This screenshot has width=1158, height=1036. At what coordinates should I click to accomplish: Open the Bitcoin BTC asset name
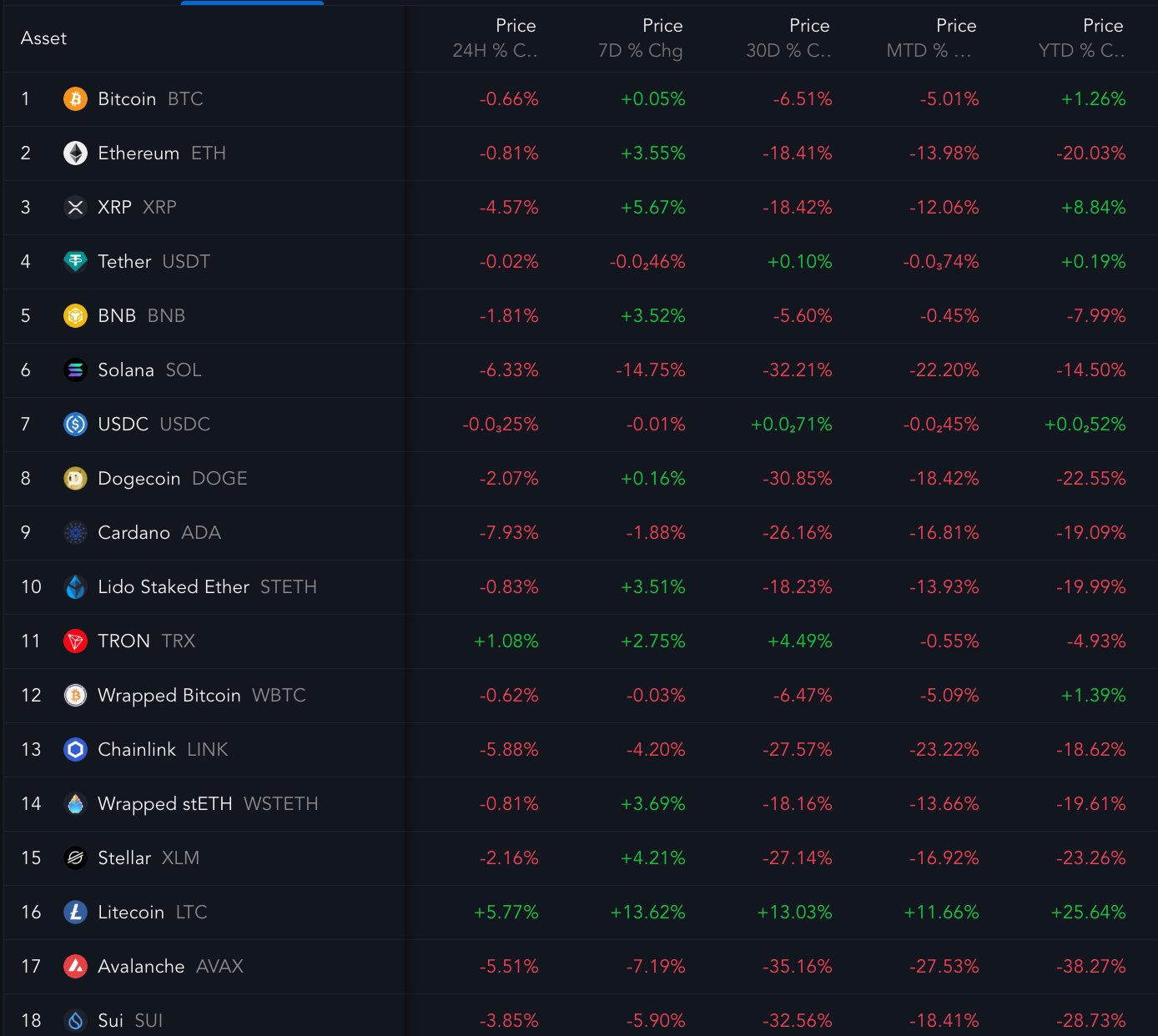150,99
